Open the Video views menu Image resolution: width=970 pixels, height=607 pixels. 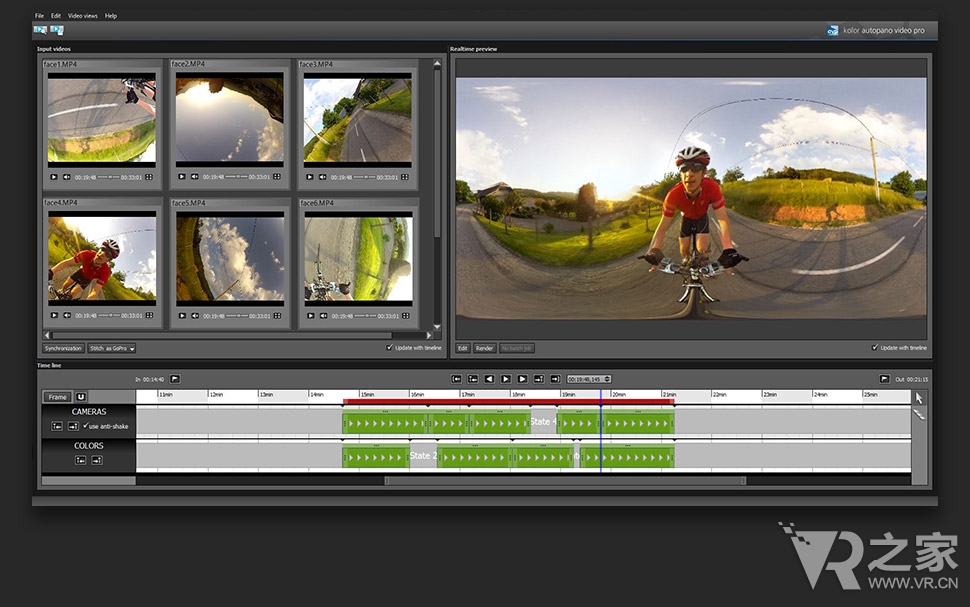point(82,15)
